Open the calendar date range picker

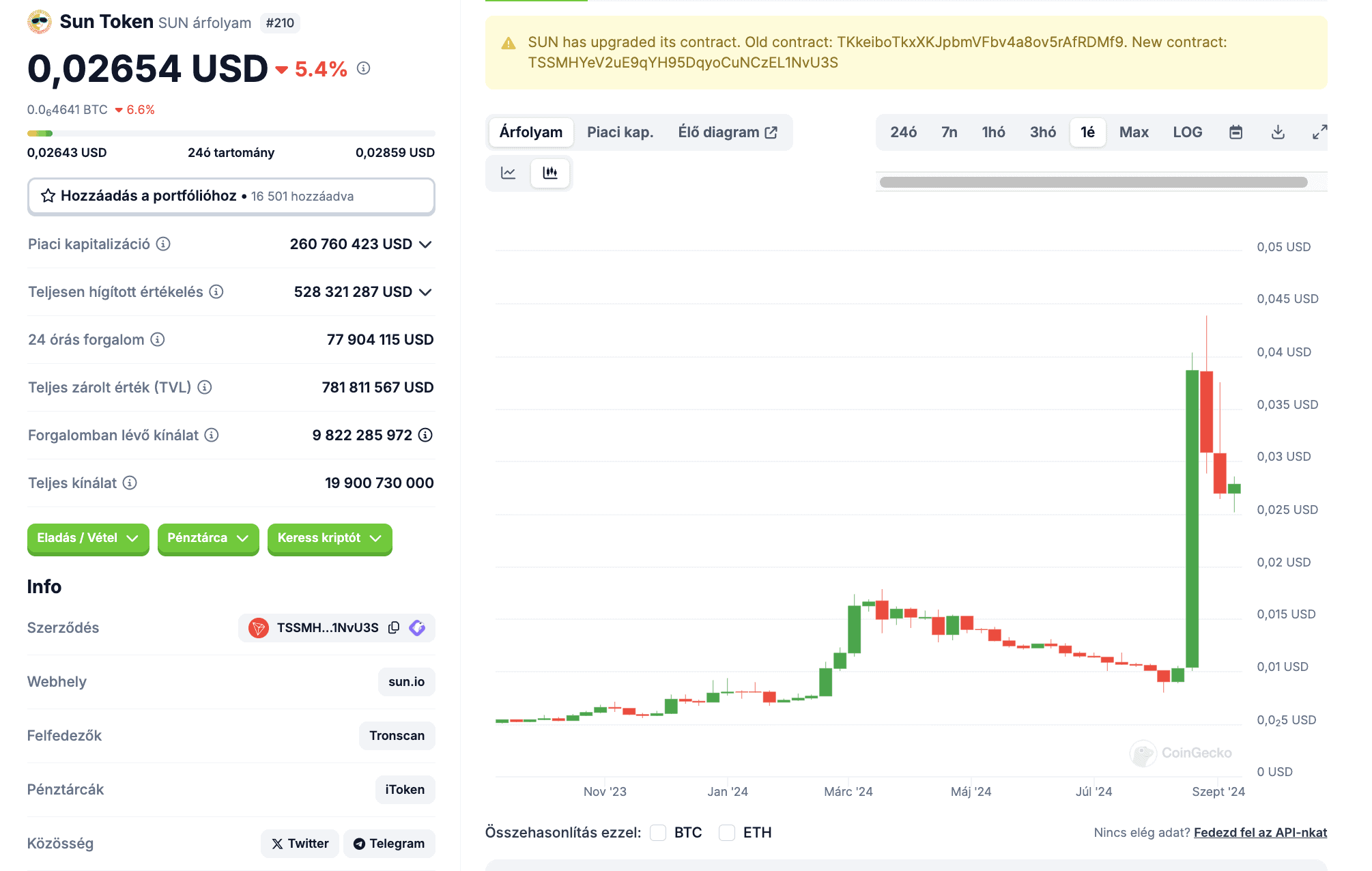1235,132
